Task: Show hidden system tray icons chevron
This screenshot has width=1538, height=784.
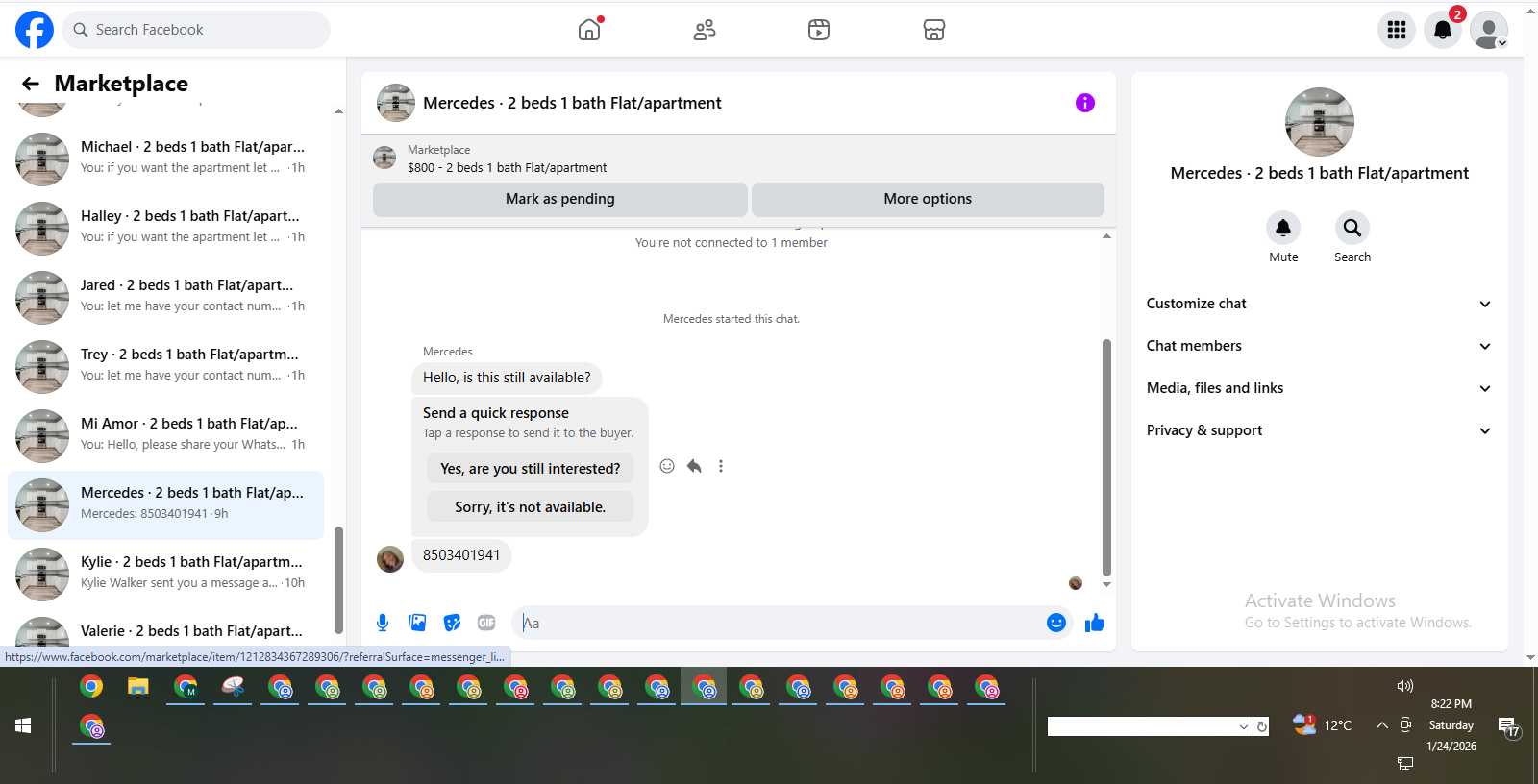Action: click(1381, 725)
